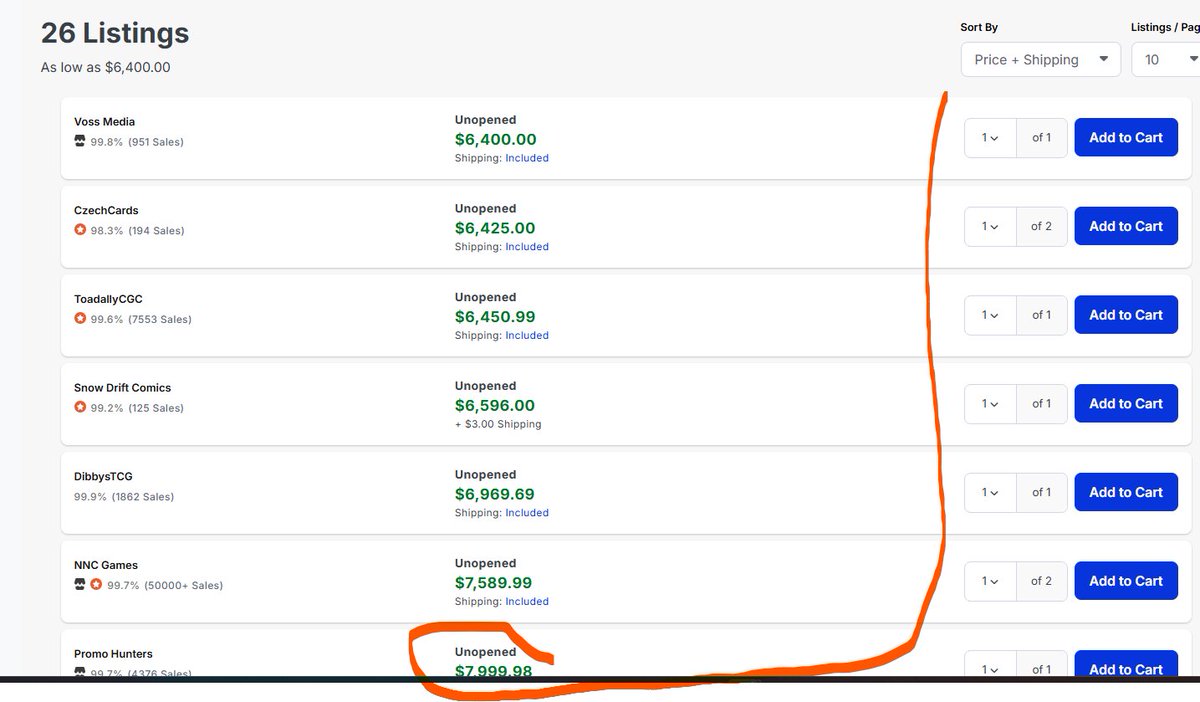Viewport: 1200px width, 702px height.
Task: Open the Promo Hunters seller name
Action: point(113,654)
